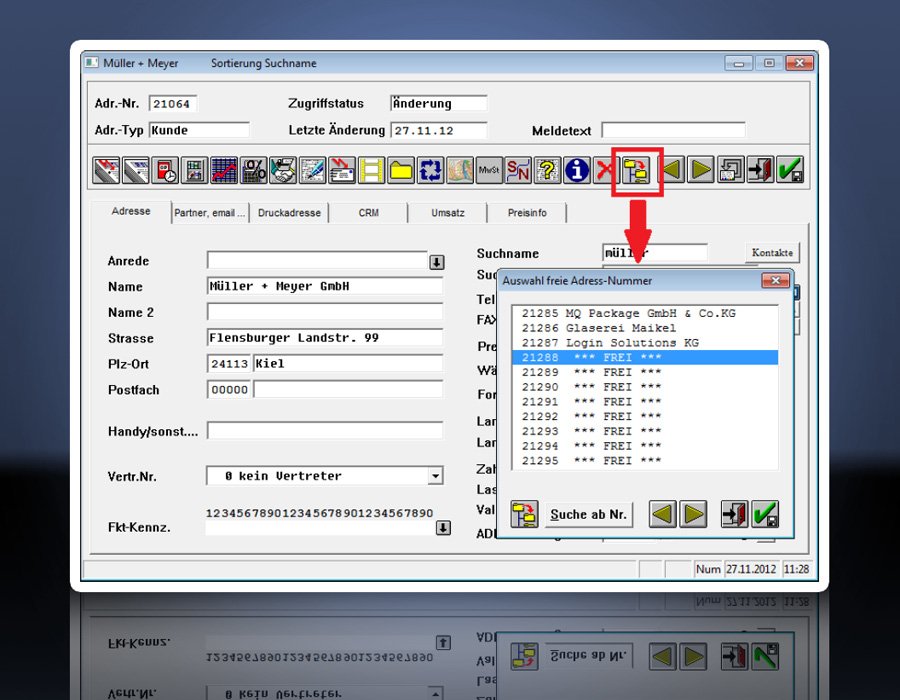Screen dimensions: 900x700
Task: Select free address number 21289
Action: [x=645, y=372]
